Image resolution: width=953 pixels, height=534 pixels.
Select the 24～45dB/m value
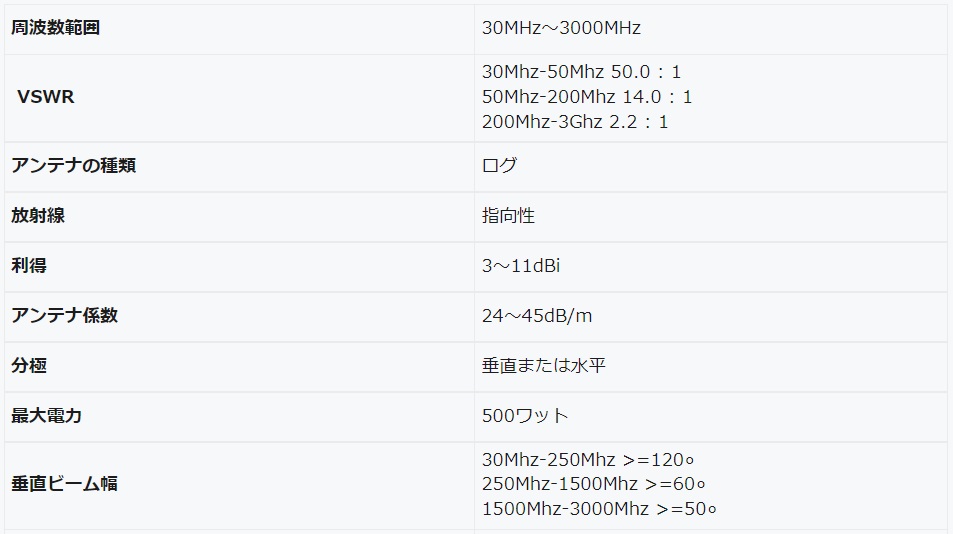coord(537,315)
